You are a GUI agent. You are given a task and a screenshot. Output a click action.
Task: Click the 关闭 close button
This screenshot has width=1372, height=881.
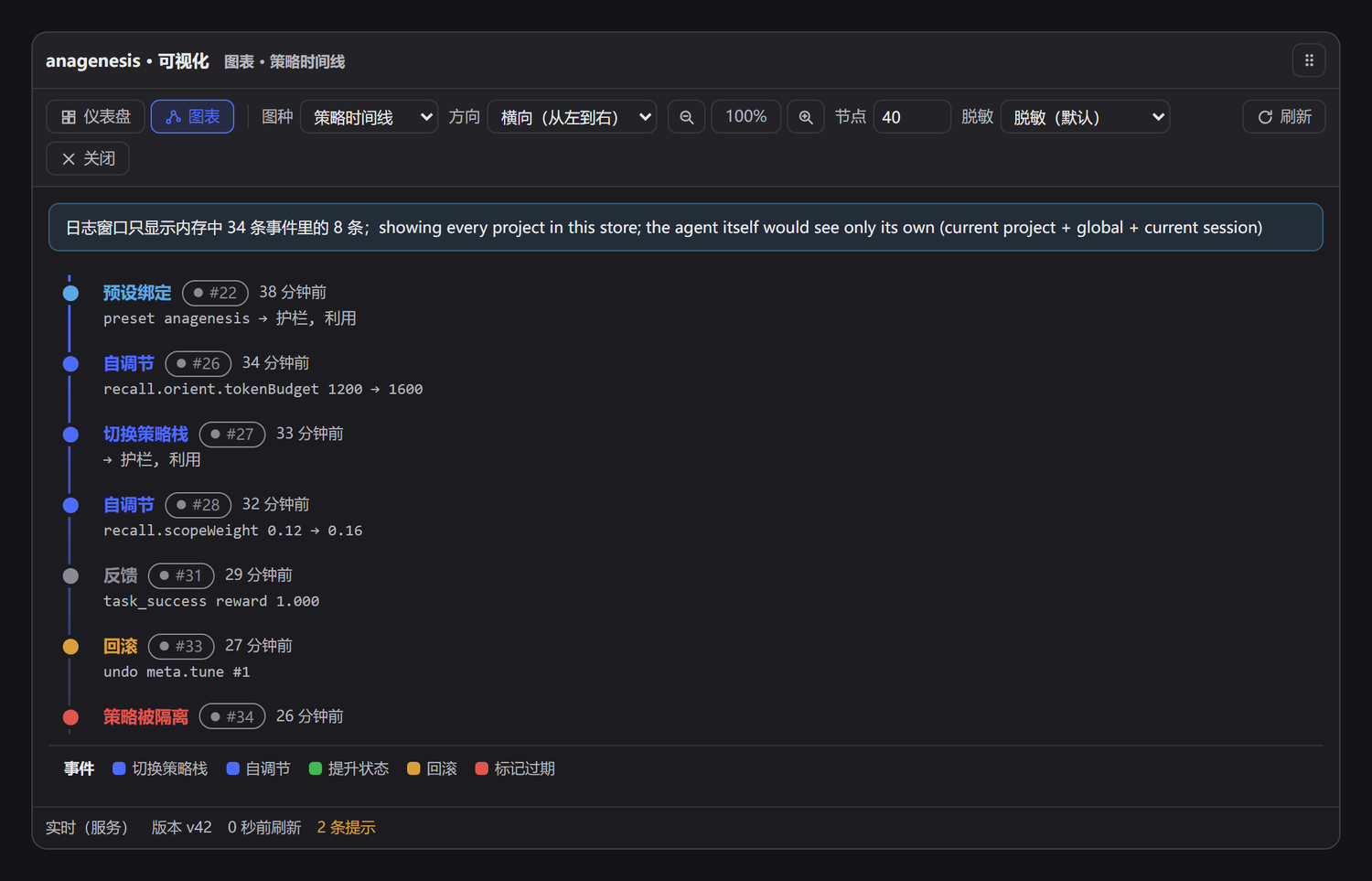88,158
